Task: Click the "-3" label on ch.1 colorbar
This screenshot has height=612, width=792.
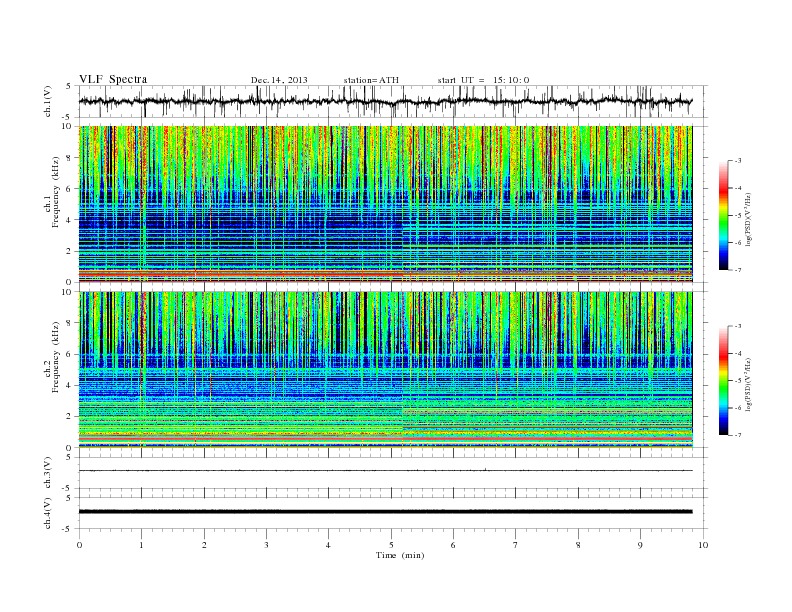Action: point(738,161)
